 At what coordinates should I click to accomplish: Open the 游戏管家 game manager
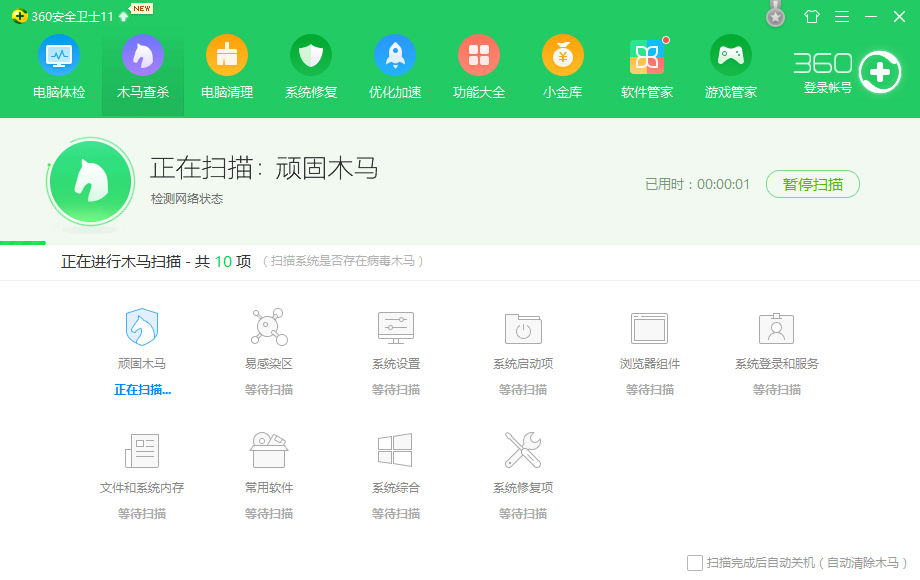coord(730,65)
